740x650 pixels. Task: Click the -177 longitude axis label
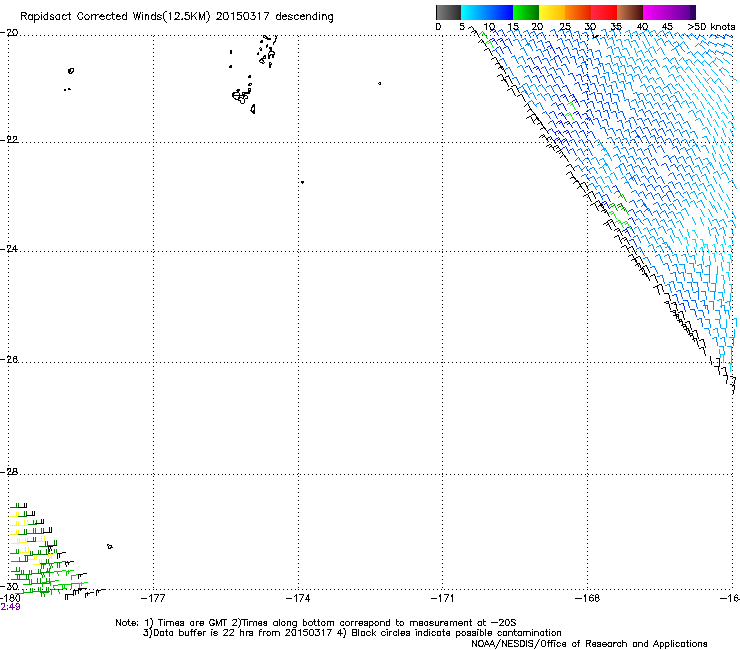[153, 598]
